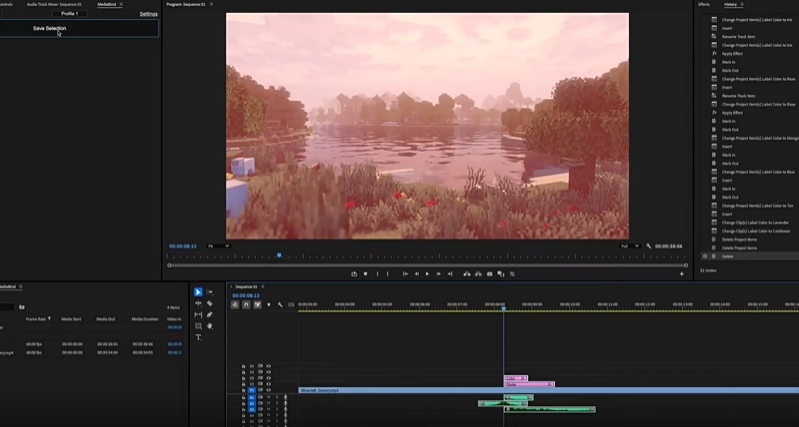
Task: Select the Ripple Edit tool
Action: pos(198,303)
